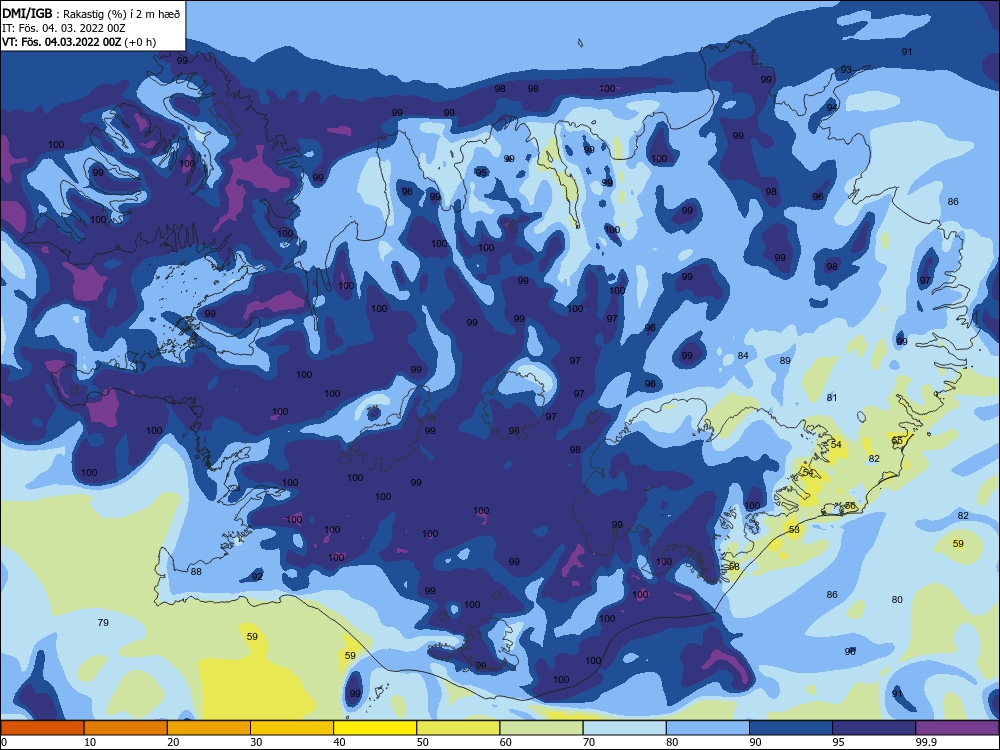Click the map value '93'

pyautogui.click(x=846, y=70)
